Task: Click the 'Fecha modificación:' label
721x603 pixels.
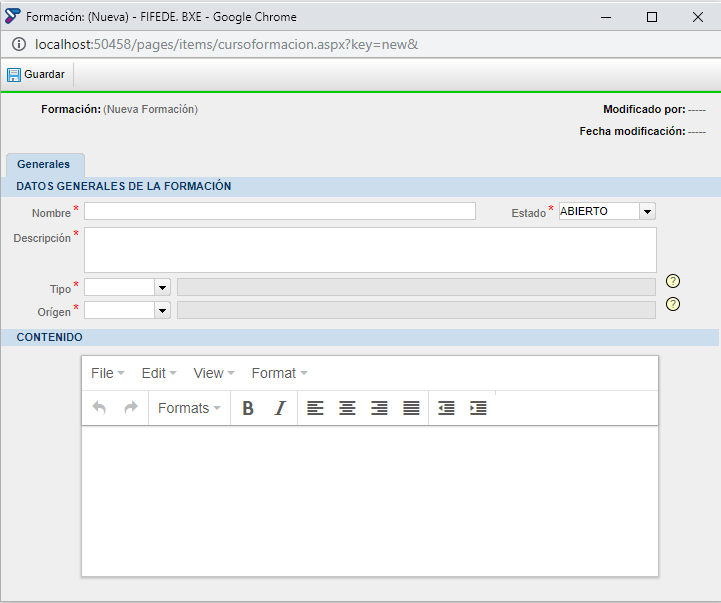Action: click(632, 132)
